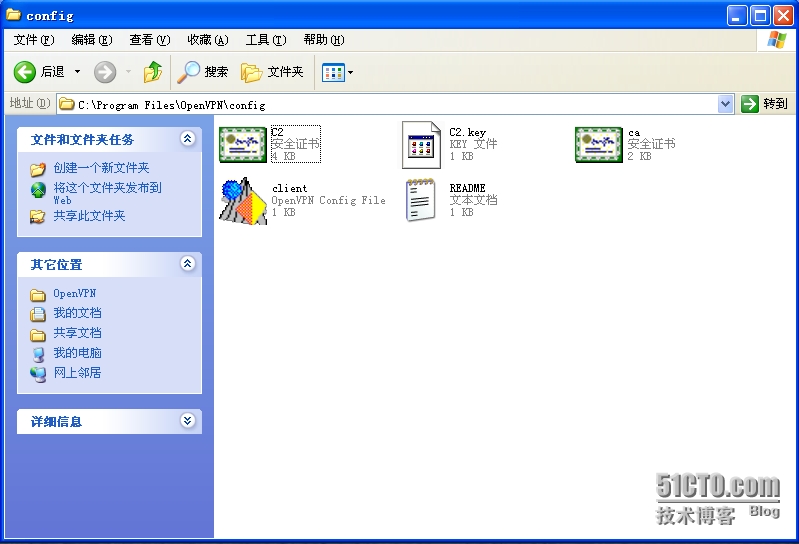Click the folder icon in address bar

point(67,104)
